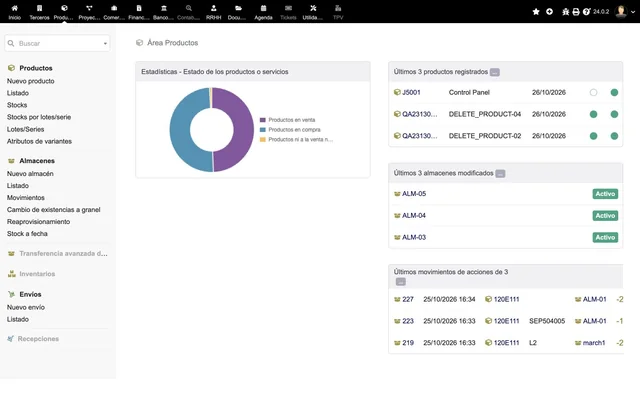Open the Inicio home icon
This screenshot has width=640, height=400.
pos(15,8)
